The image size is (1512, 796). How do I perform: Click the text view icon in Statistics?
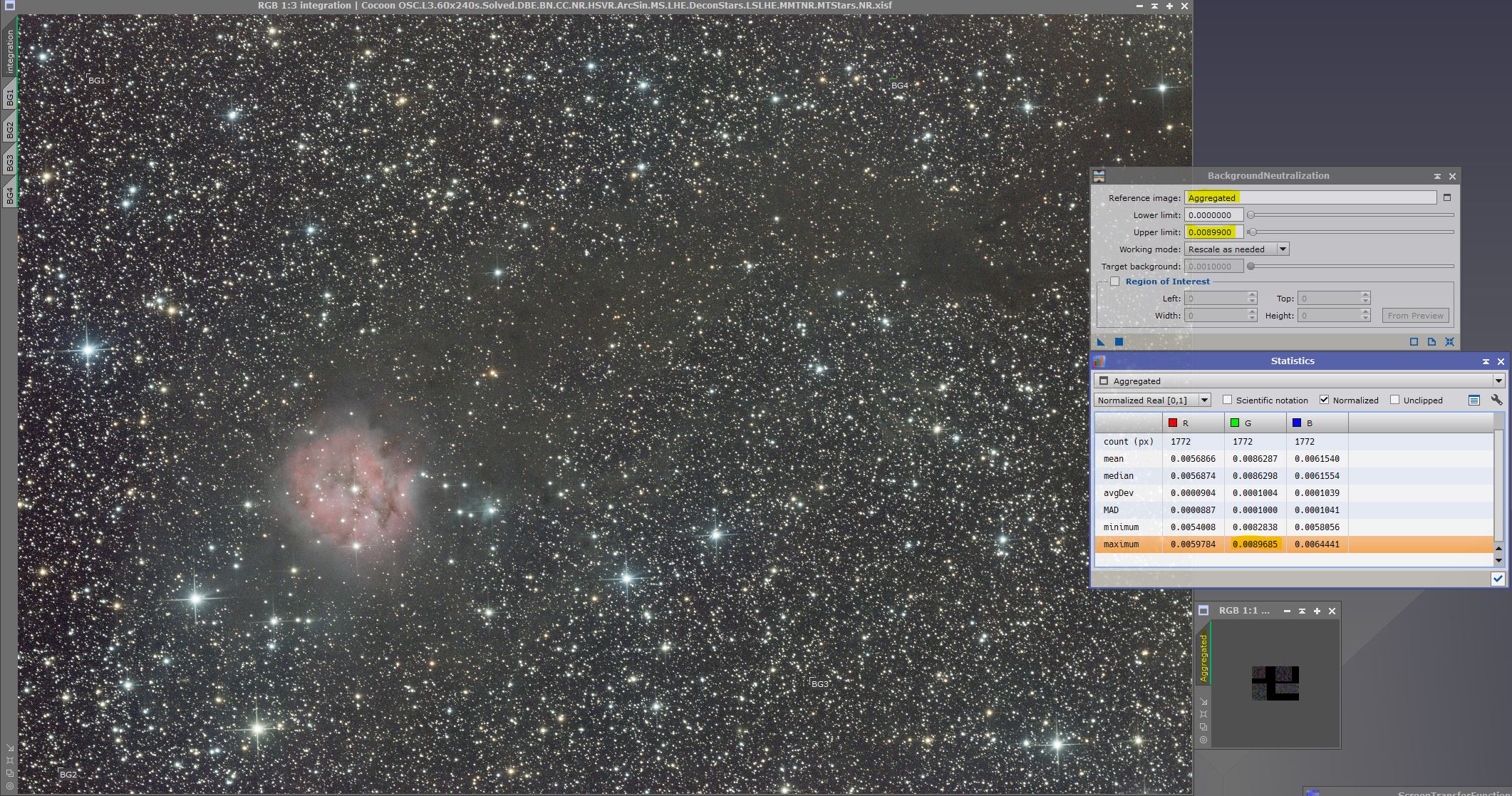(1474, 400)
